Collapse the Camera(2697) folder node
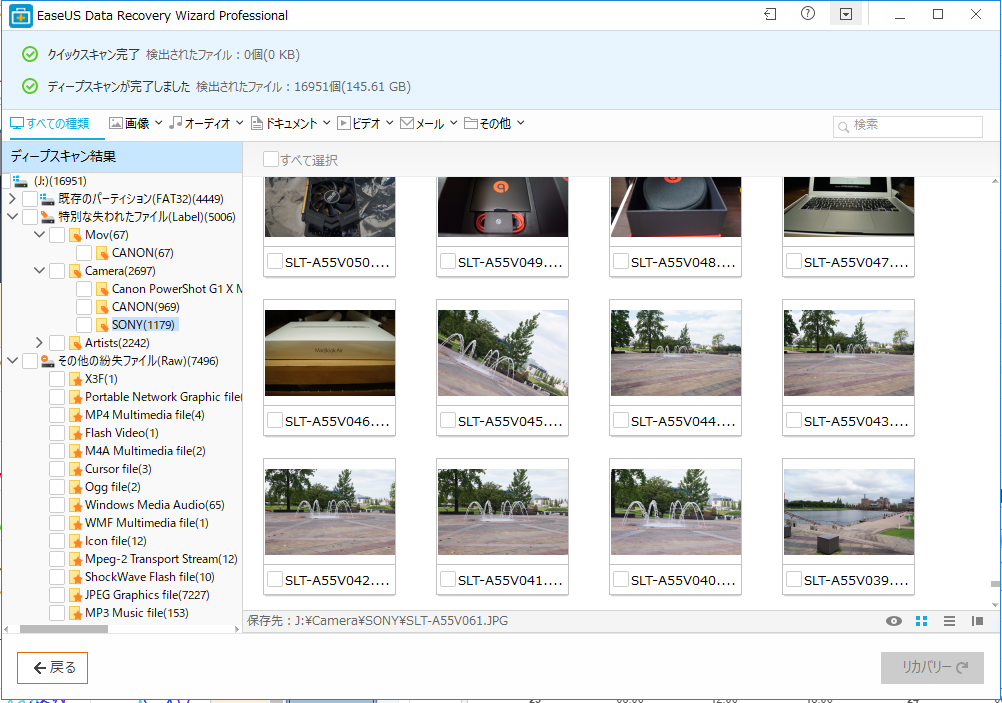The image size is (1002, 703). pyautogui.click(x=39, y=271)
